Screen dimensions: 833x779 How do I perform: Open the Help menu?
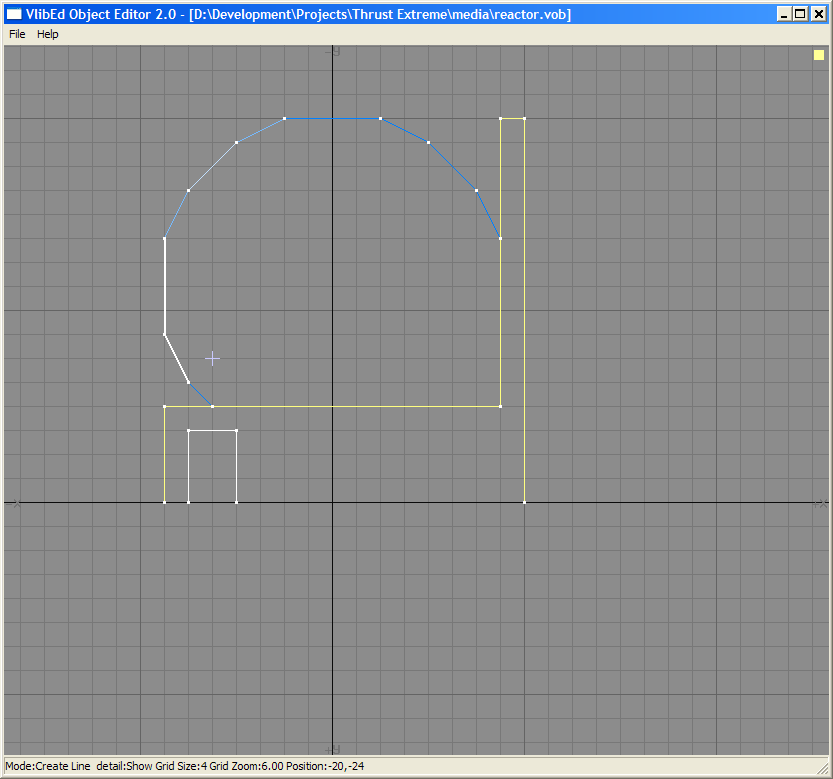tap(48, 34)
